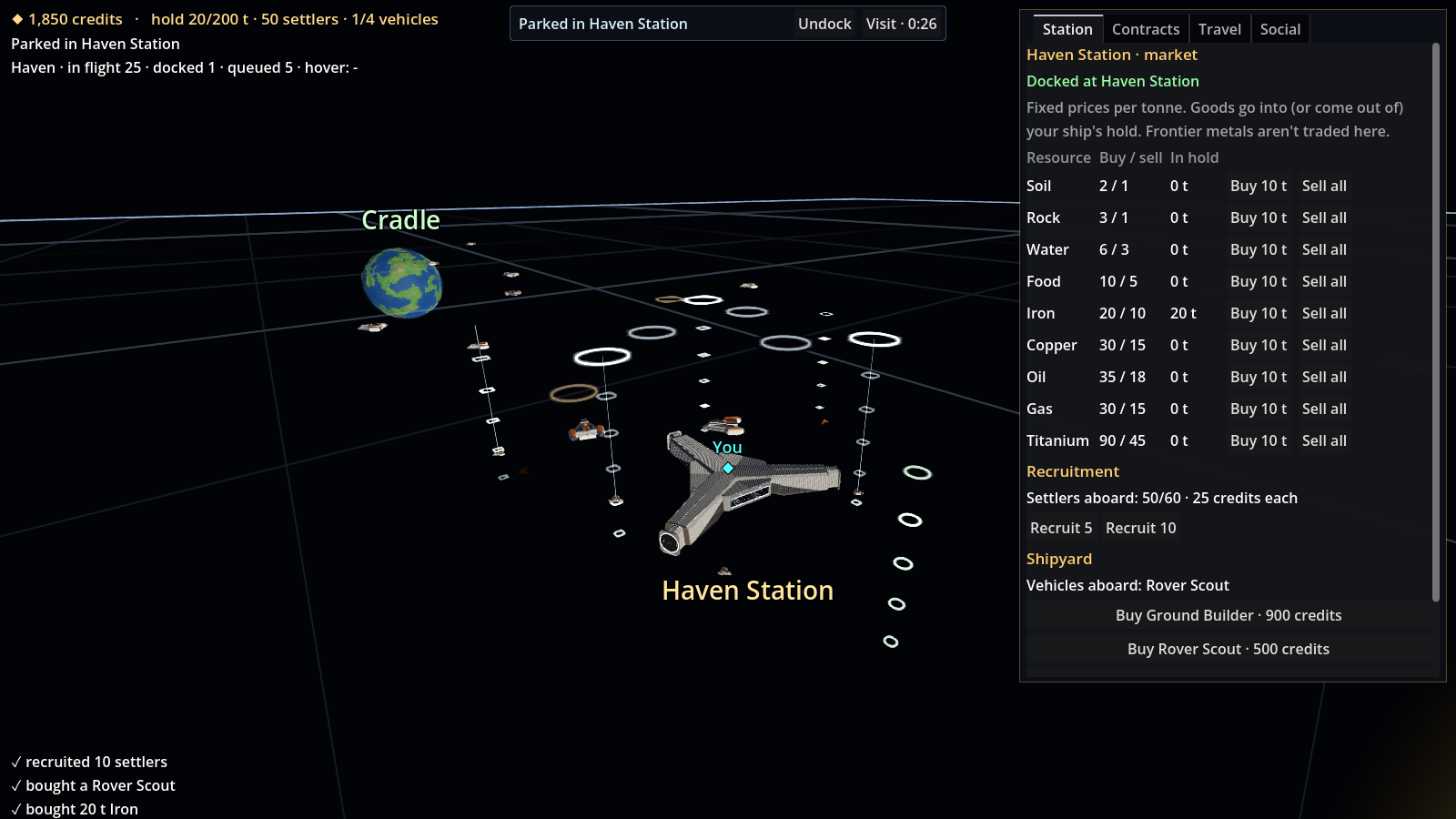Image resolution: width=1456 pixels, height=819 pixels.
Task: Select the Cradle planet globe
Action: (x=402, y=283)
